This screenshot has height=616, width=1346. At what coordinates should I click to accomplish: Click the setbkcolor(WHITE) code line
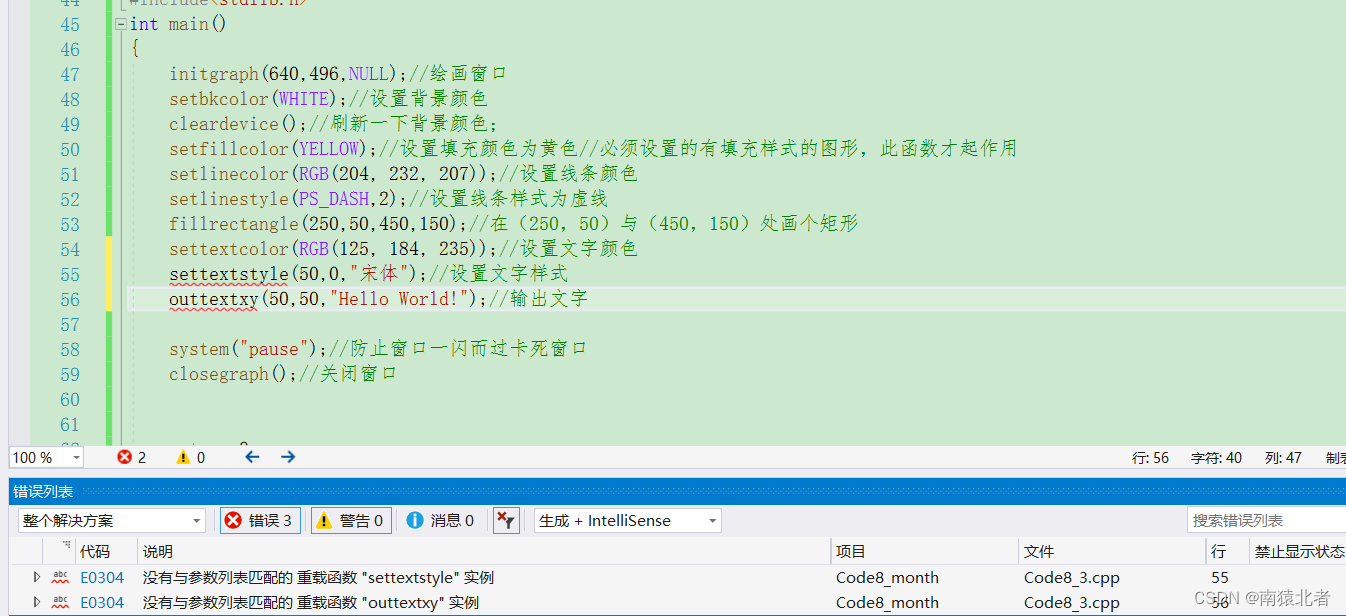pos(328,99)
